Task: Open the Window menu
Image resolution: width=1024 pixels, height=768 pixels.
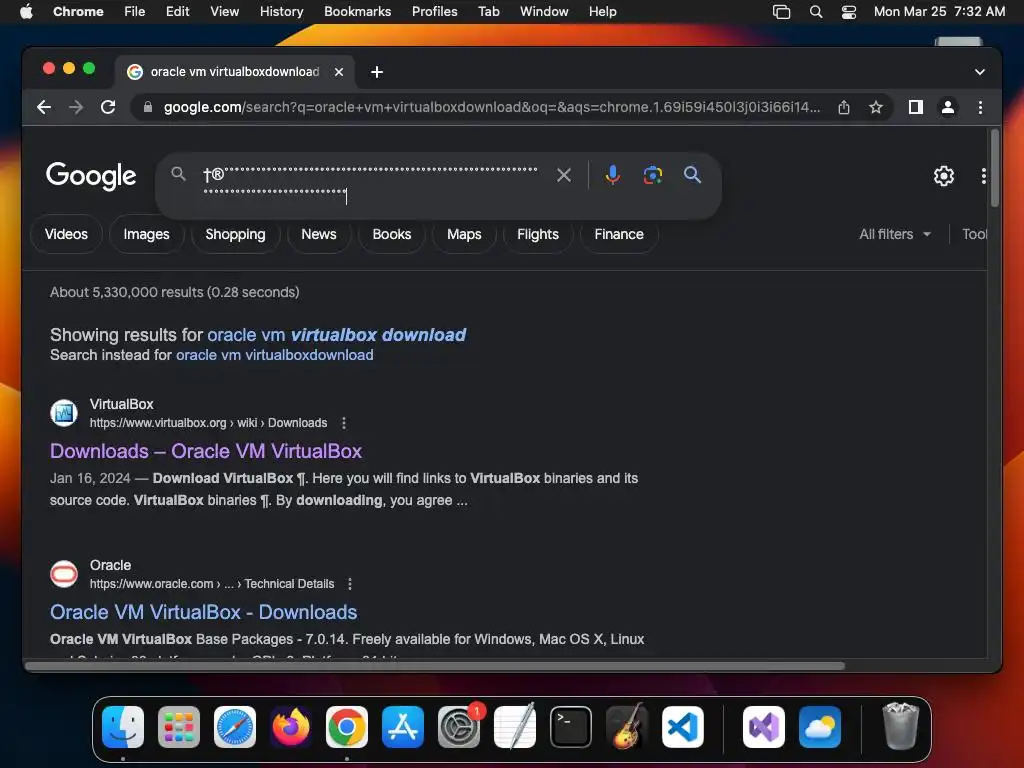Action: tap(544, 11)
